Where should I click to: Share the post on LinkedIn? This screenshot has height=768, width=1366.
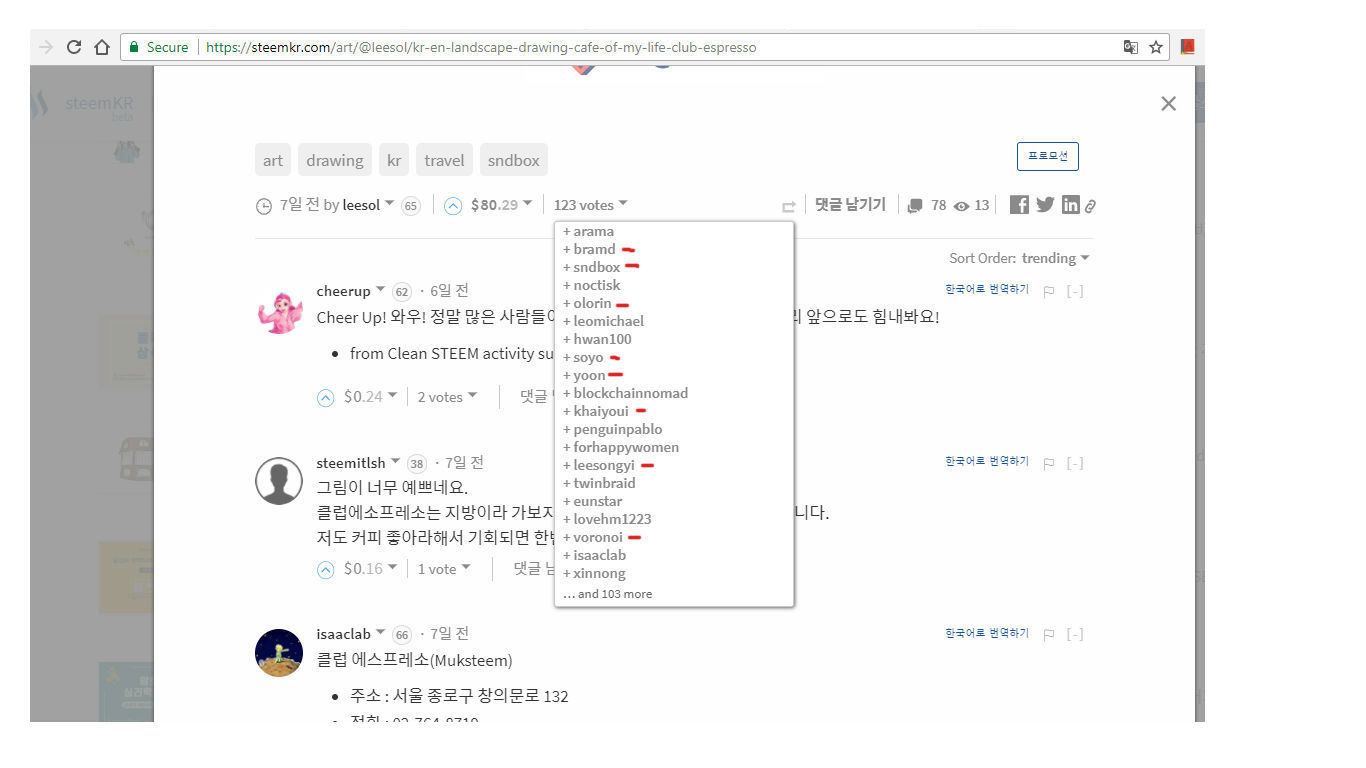point(1070,204)
